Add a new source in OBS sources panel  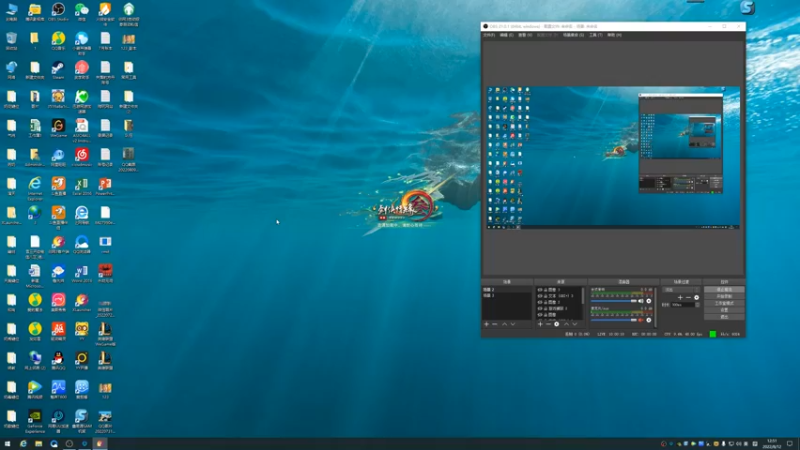pos(540,324)
